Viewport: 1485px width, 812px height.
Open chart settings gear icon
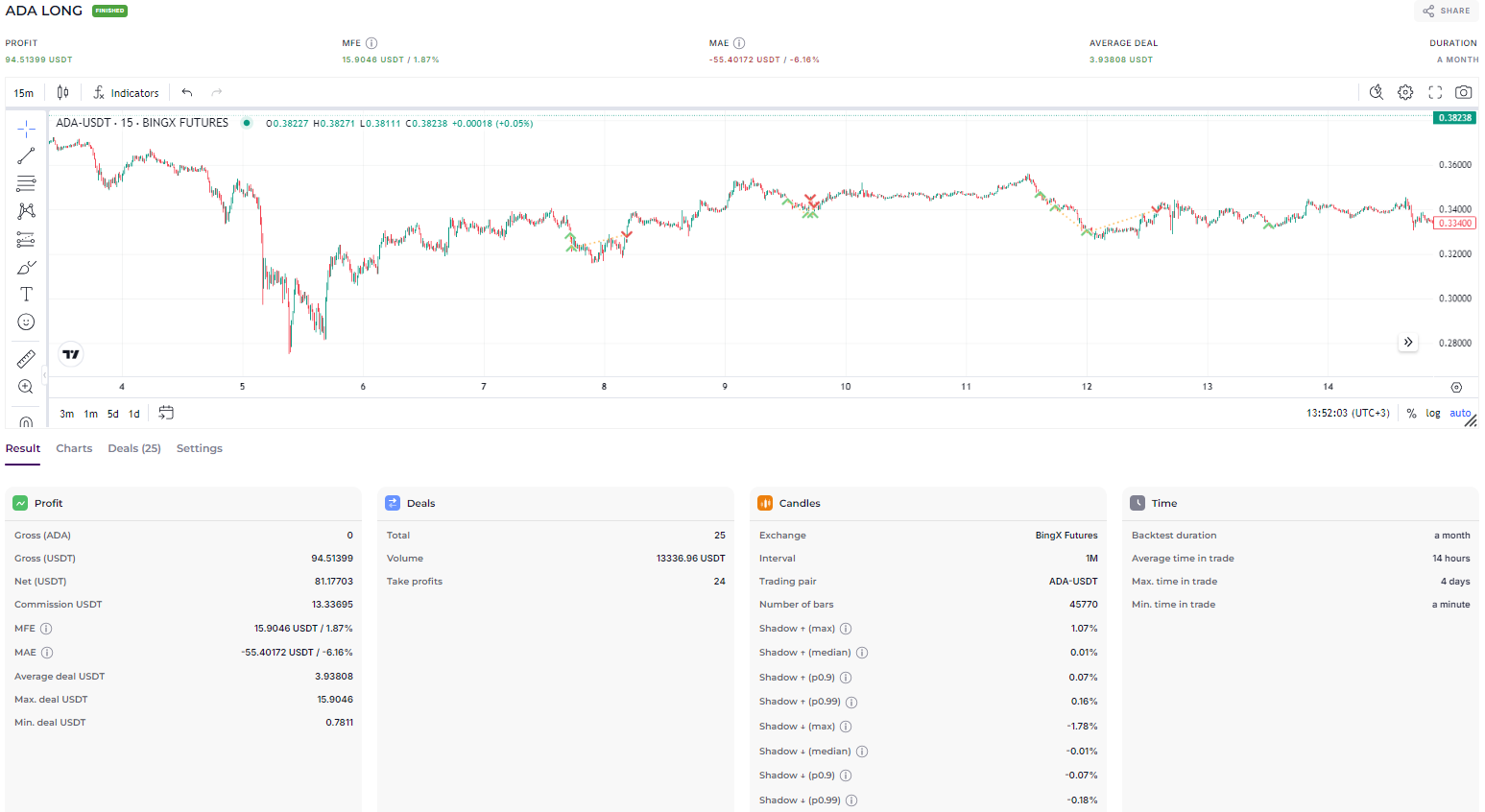(x=1405, y=93)
